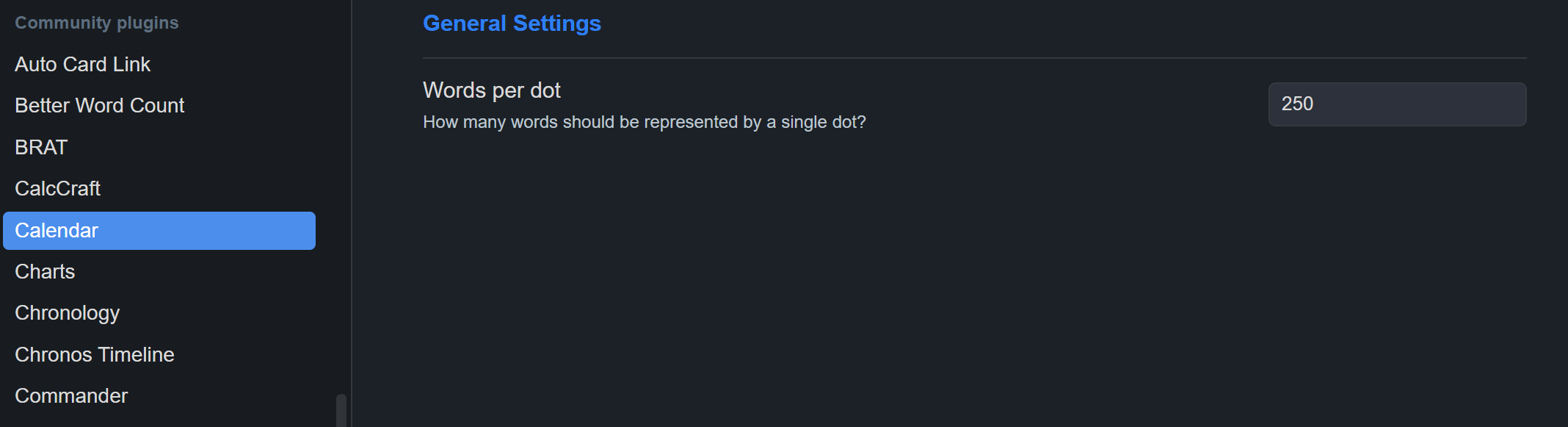Switch to Chronology plugin settings
1568x427 pixels.
(67, 313)
